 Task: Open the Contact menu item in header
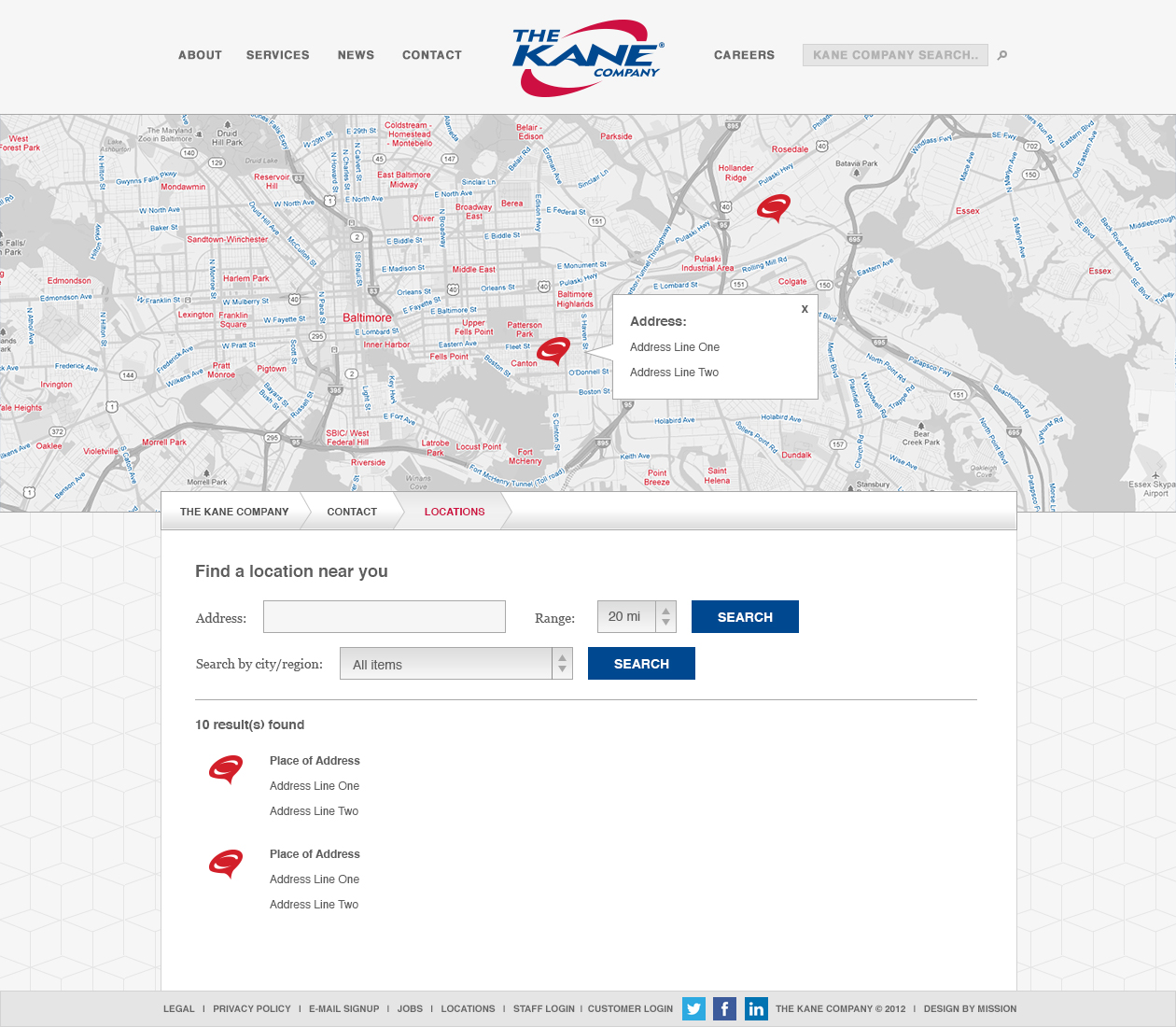click(432, 55)
